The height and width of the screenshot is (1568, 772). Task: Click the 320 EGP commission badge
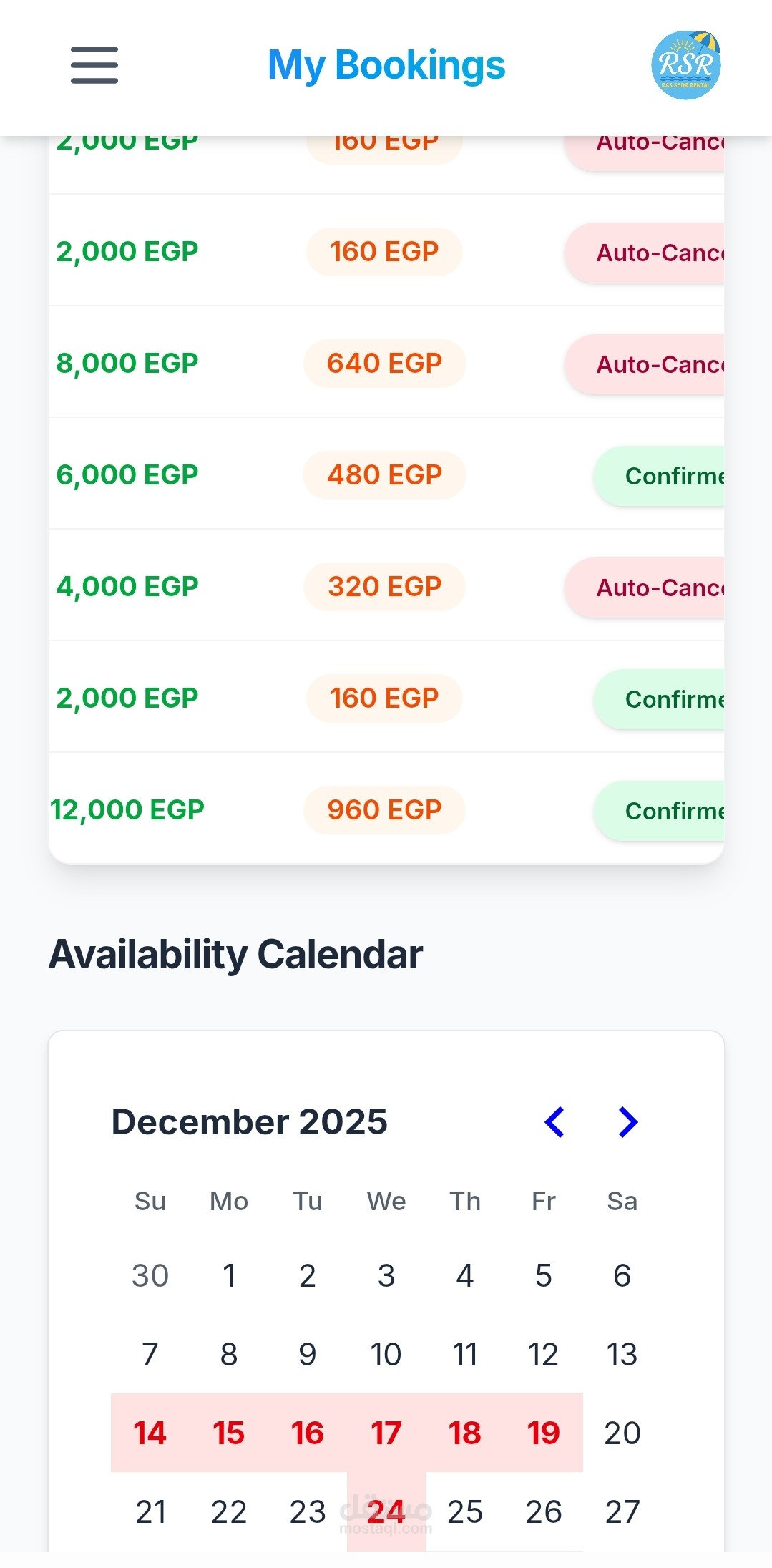384,587
